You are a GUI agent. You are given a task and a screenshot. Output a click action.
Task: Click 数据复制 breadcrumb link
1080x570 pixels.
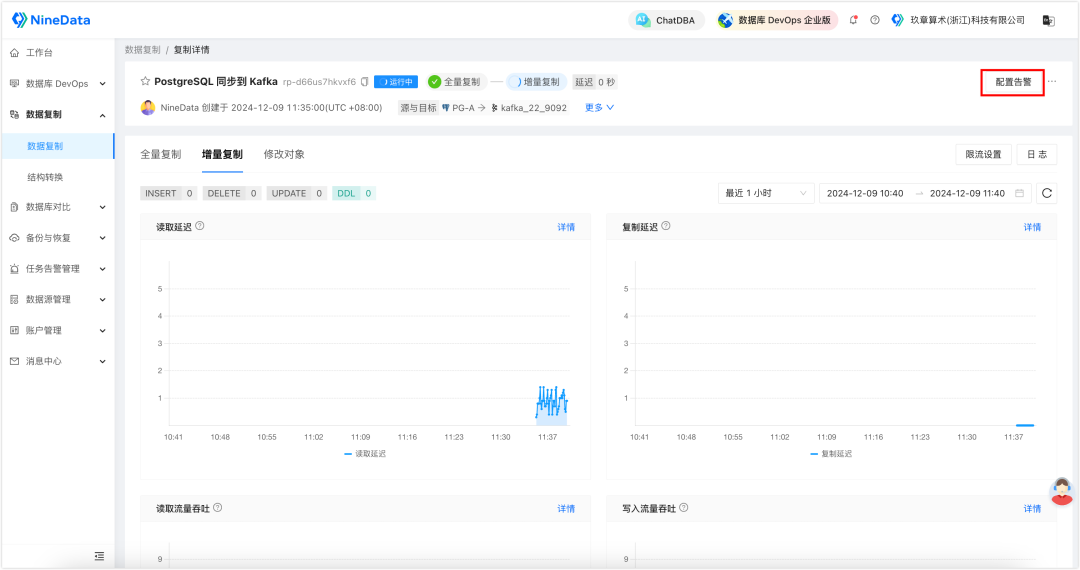click(143, 50)
